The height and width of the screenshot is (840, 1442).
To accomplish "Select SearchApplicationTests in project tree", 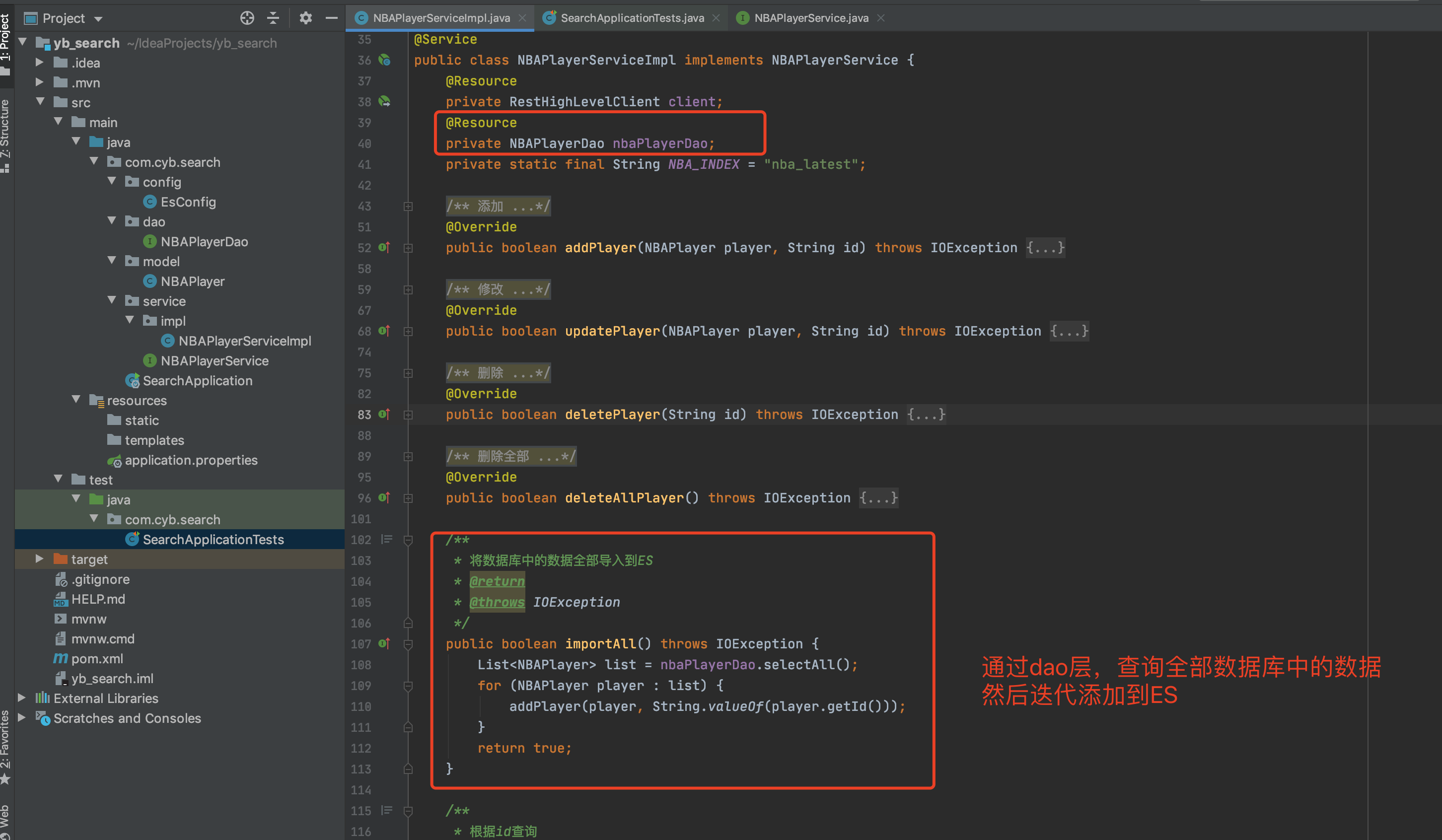I will (205, 540).
